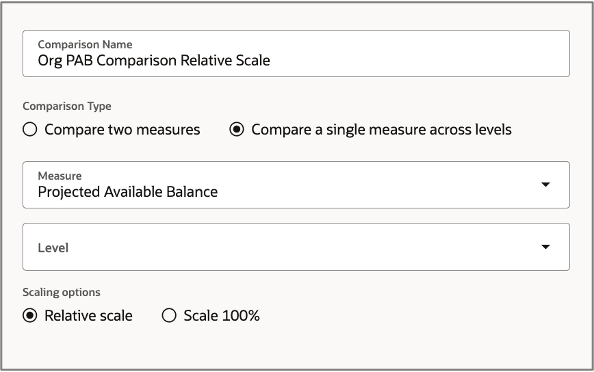The width and height of the screenshot is (594, 372).
Task: Choose the Relative scale radio button
Action: (30, 316)
